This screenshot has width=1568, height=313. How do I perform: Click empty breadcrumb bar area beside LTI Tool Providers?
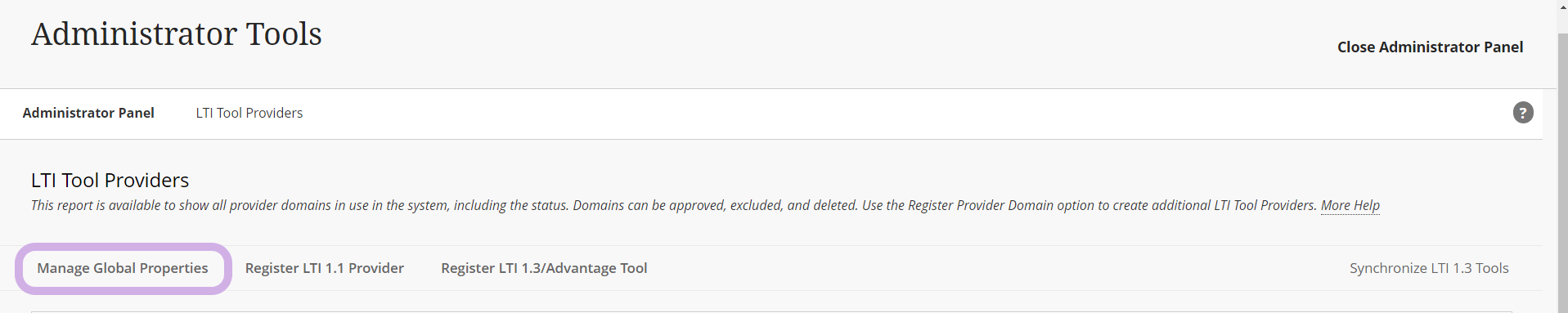[900, 113]
